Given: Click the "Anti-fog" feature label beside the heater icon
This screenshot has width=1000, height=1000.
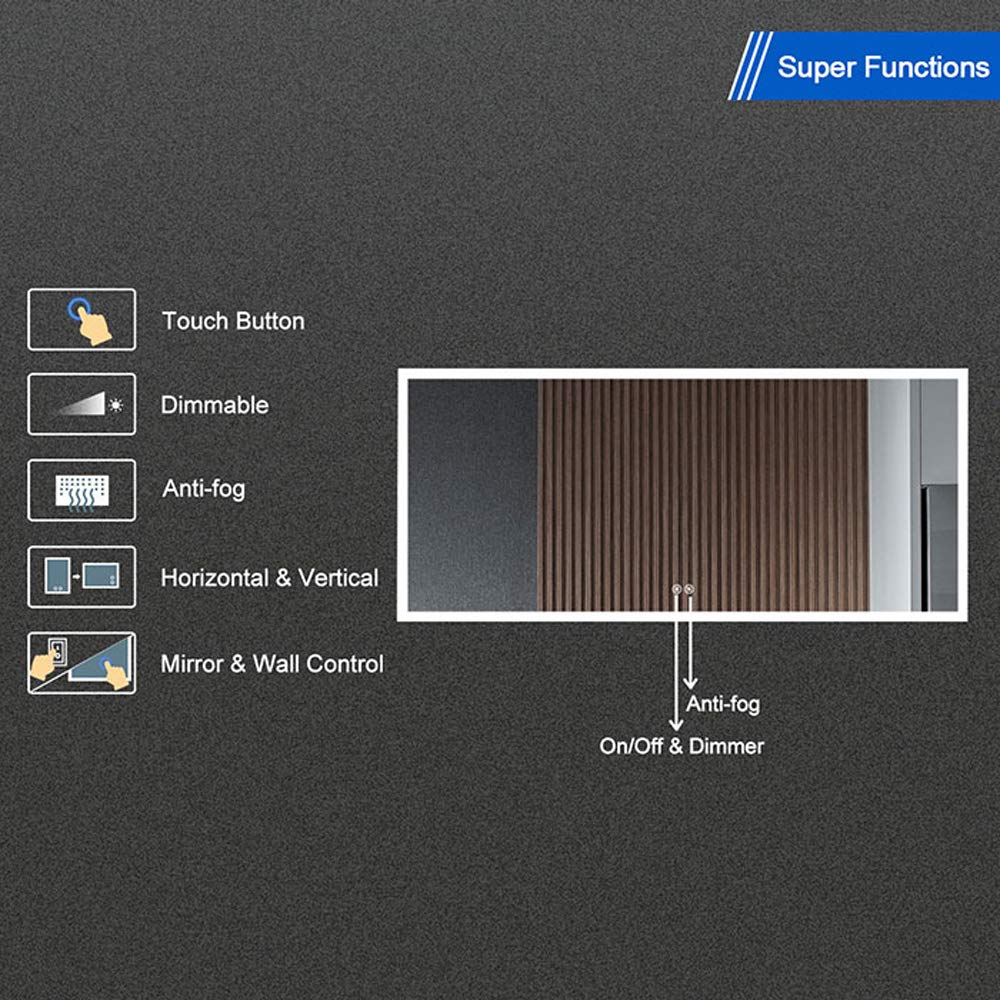Looking at the screenshot, I should [x=204, y=489].
